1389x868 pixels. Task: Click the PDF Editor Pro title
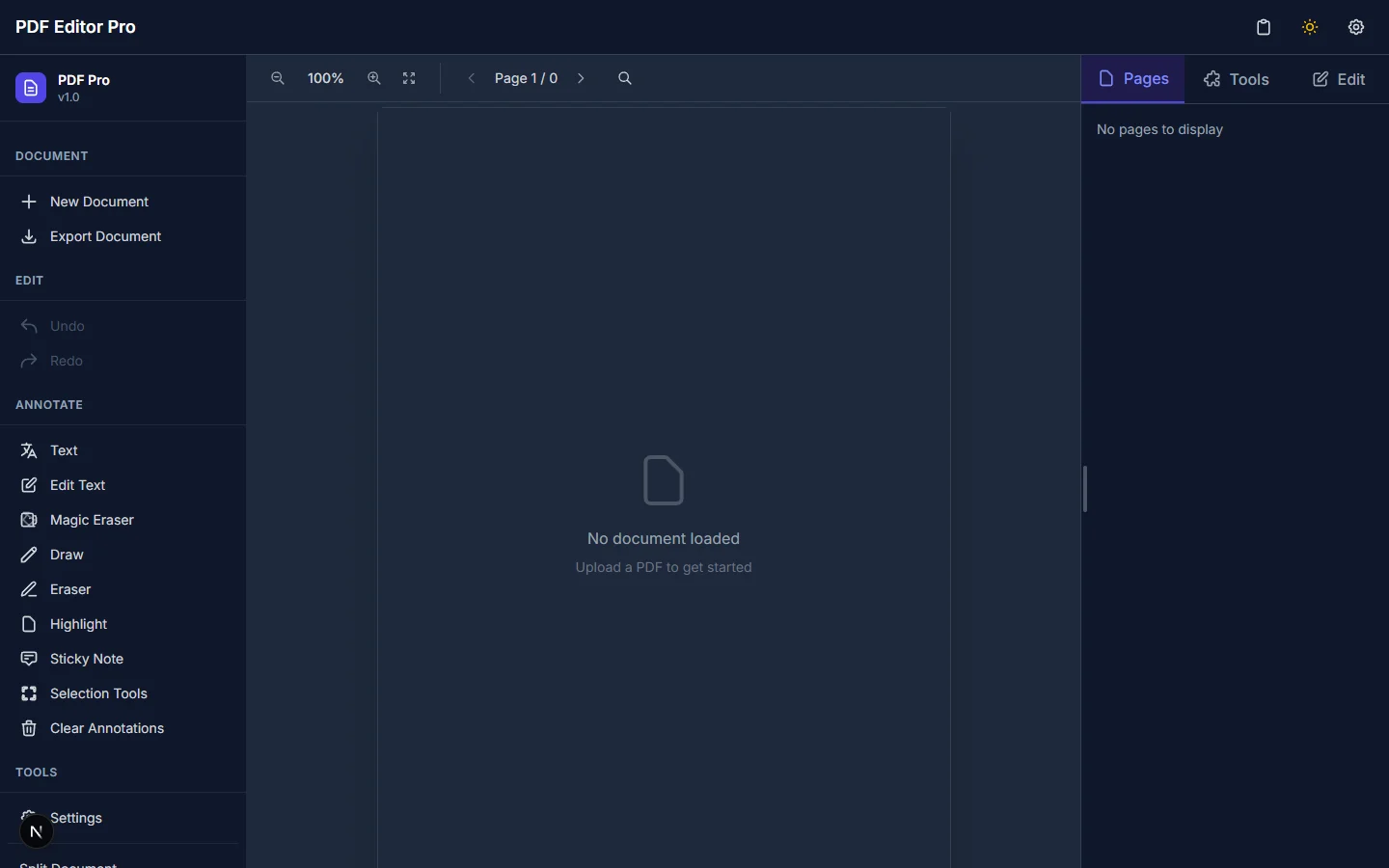click(x=75, y=27)
